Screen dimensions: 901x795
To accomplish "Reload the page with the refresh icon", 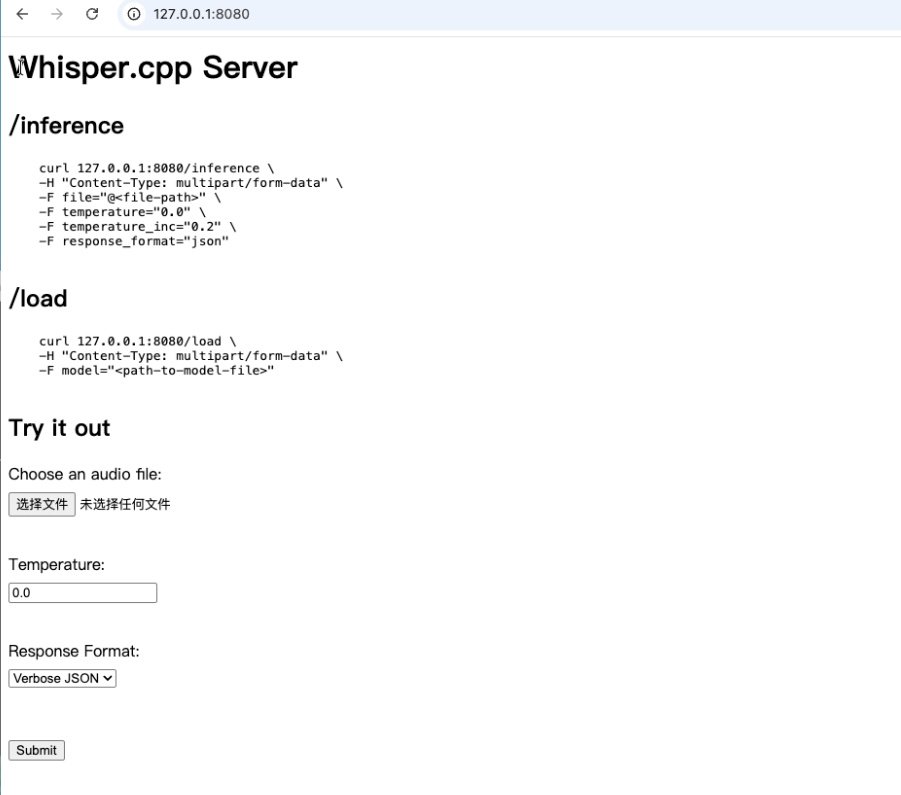I will (92, 14).
